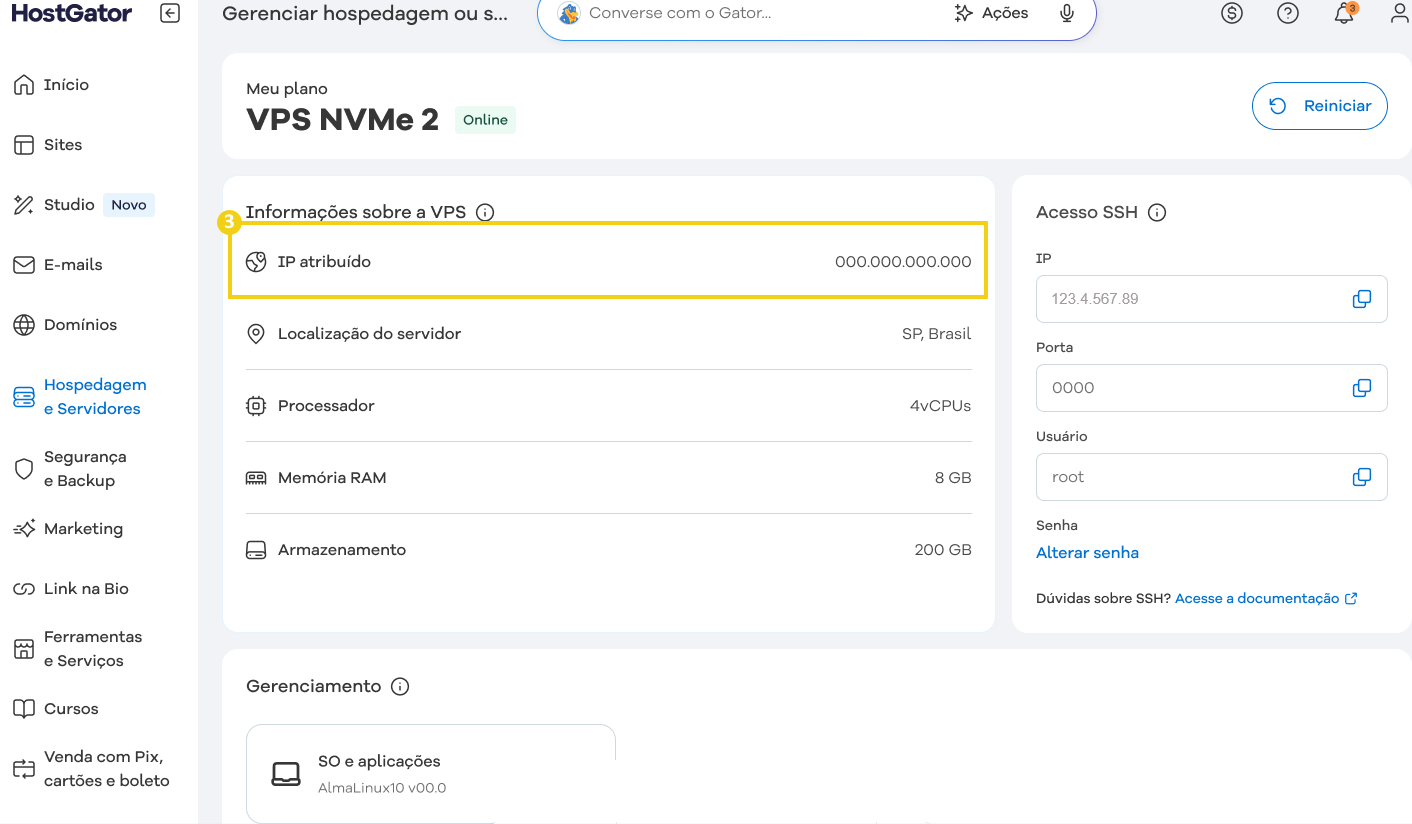Open the Acesse a documentação link
1412x824 pixels.
(1259, 597)
